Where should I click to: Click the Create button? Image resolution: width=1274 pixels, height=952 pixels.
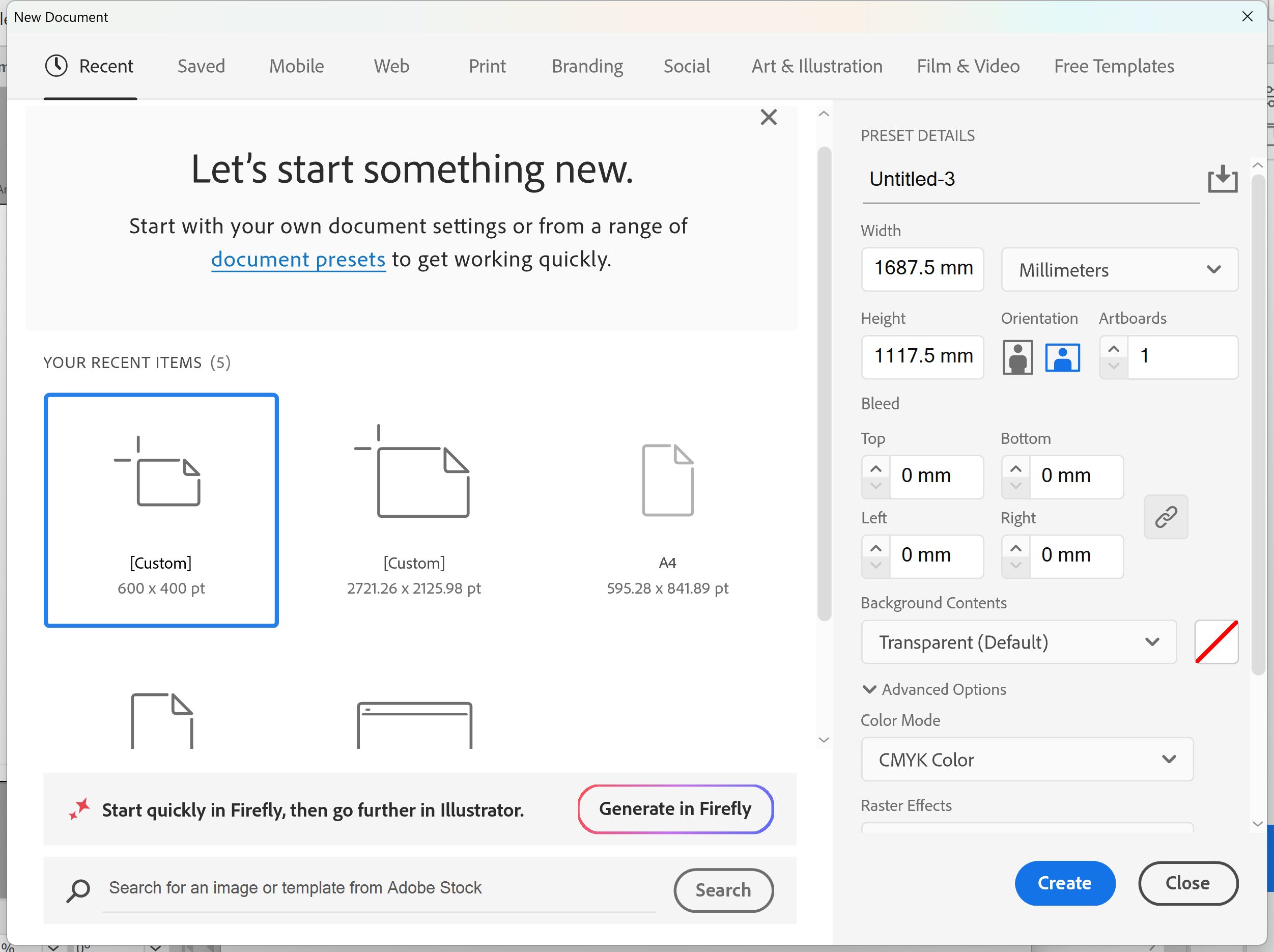(x=1064, y=882)
